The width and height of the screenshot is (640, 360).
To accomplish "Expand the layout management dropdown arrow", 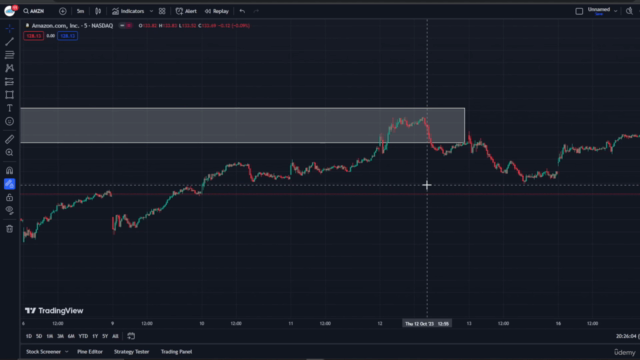I will tap(616, 11).
